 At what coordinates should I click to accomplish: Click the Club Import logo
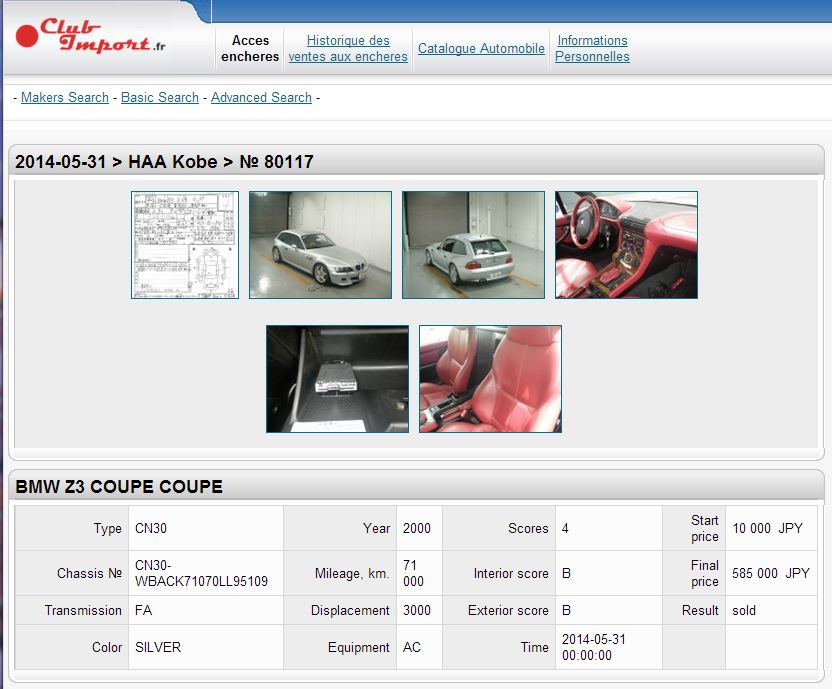click(x=91, y=38)
